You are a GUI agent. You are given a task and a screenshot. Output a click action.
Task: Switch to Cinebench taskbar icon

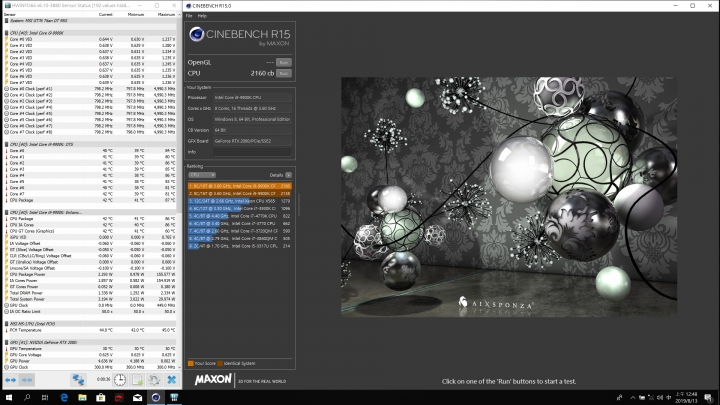click(x=156, y=397)
